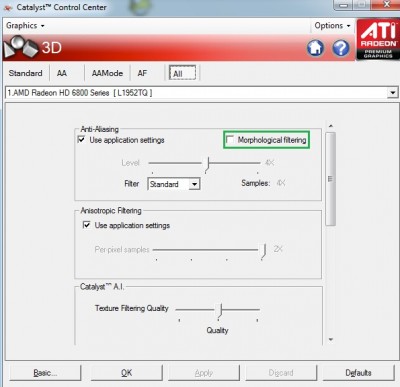The height and width of the screenshot is (387, 400).
Task: Open the Options menu
Action: (332, 26)
